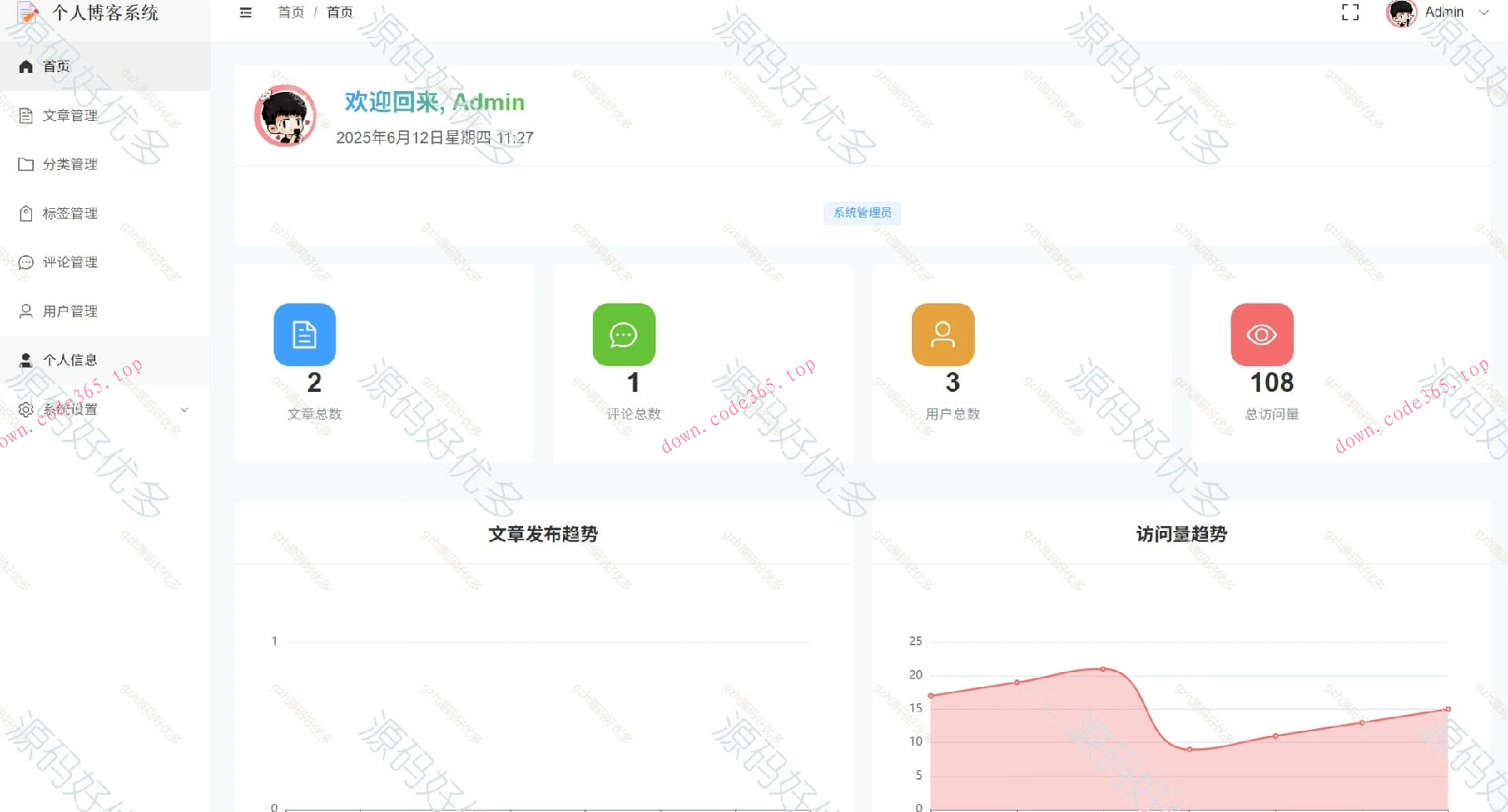Click the large avatar in welcome card
The width and height of the screenshot is (1508, 812).
[x=285, y=116]
